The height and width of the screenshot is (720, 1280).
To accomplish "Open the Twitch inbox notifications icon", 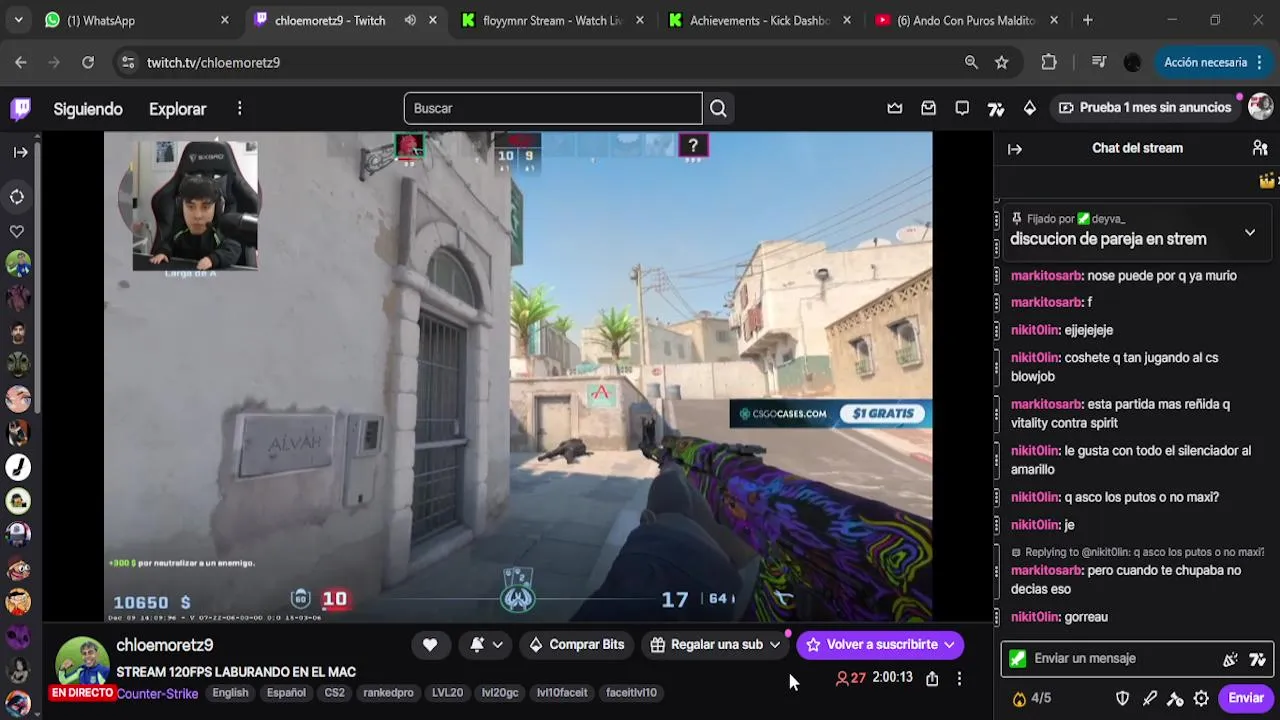I will pos(928,108).
